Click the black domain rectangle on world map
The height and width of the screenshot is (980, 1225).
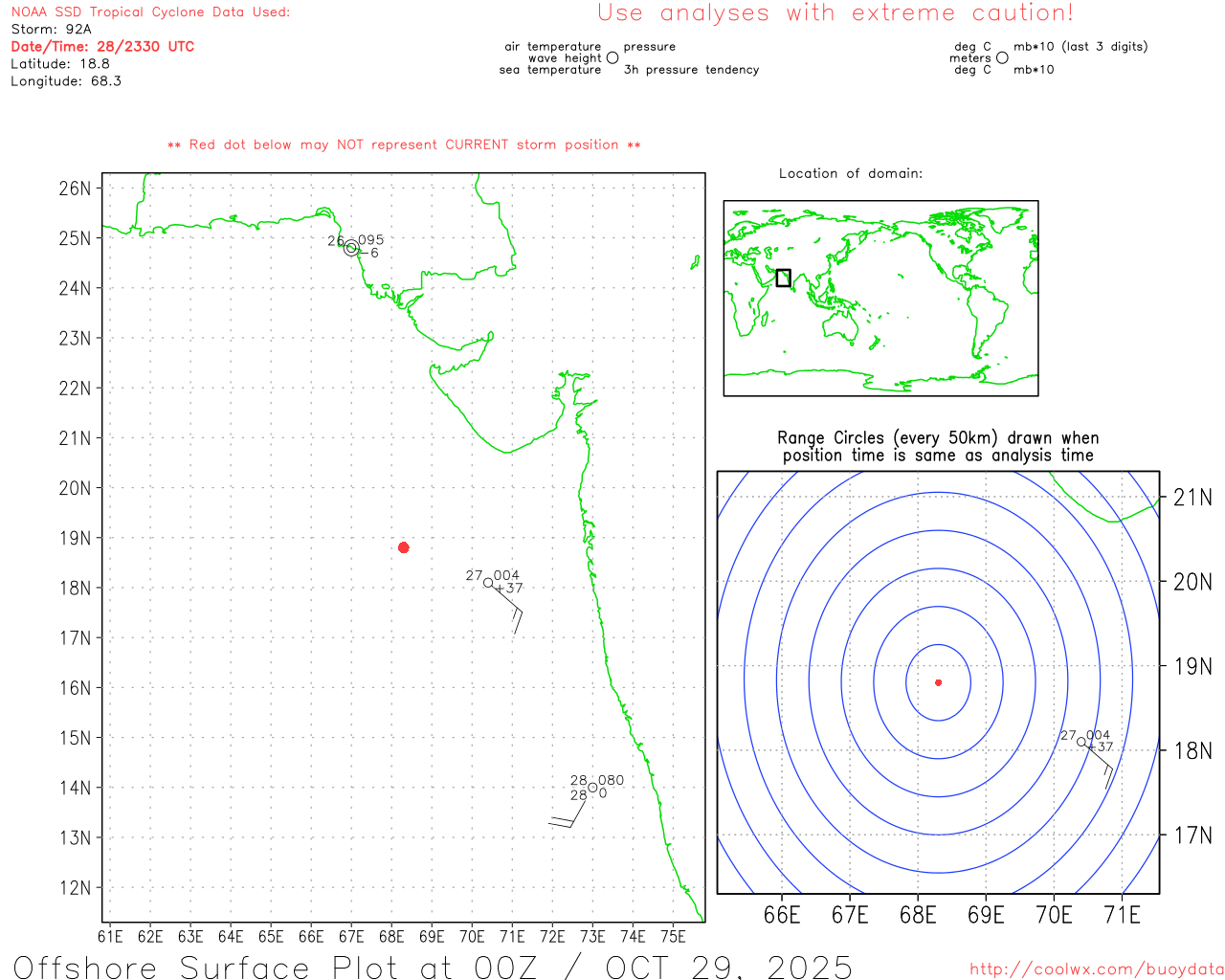tap(783, 278)
